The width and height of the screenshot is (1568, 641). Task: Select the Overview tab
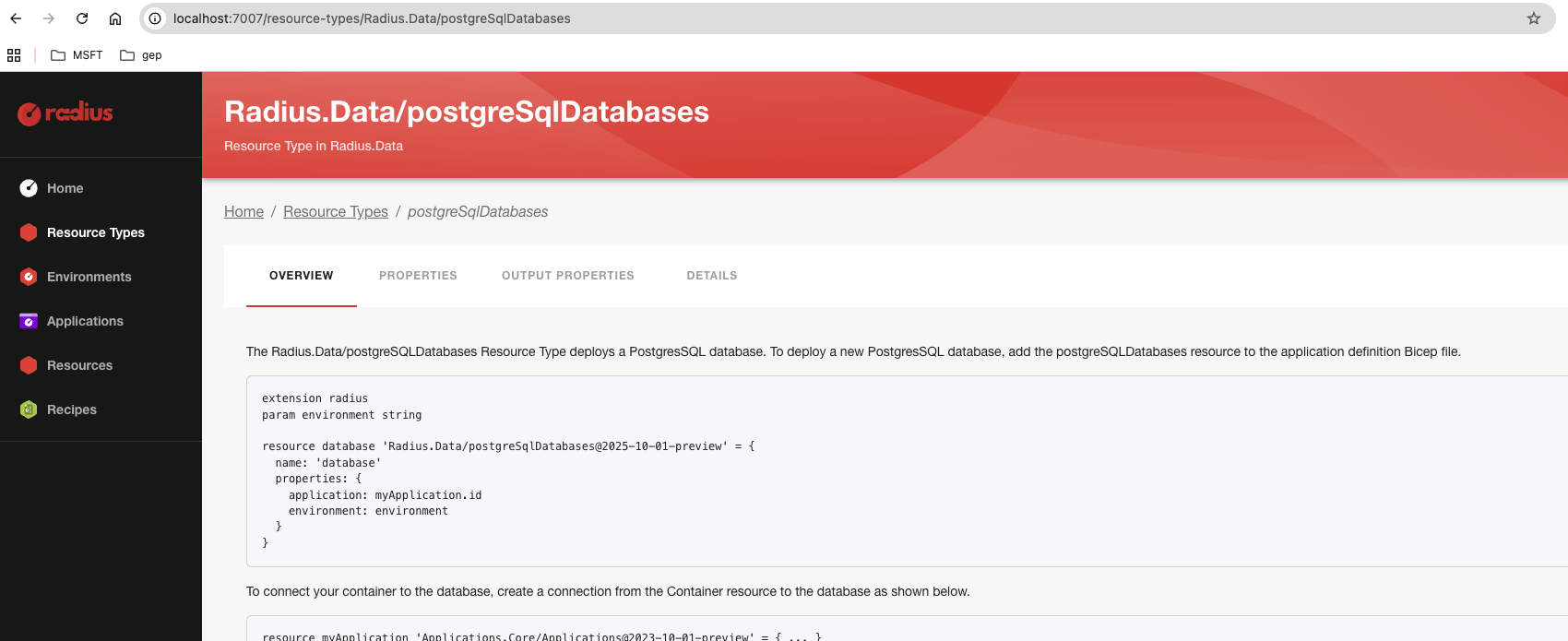301,276
